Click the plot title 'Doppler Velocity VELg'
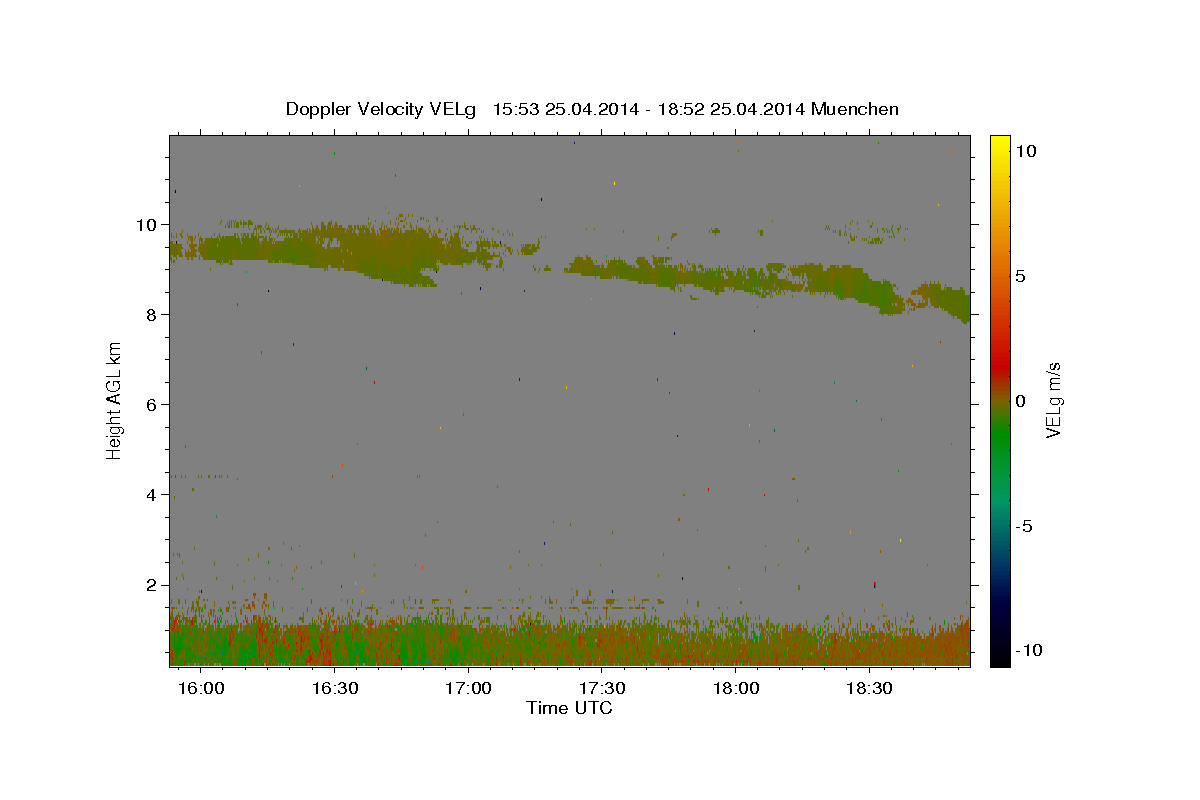 point(381,109)
